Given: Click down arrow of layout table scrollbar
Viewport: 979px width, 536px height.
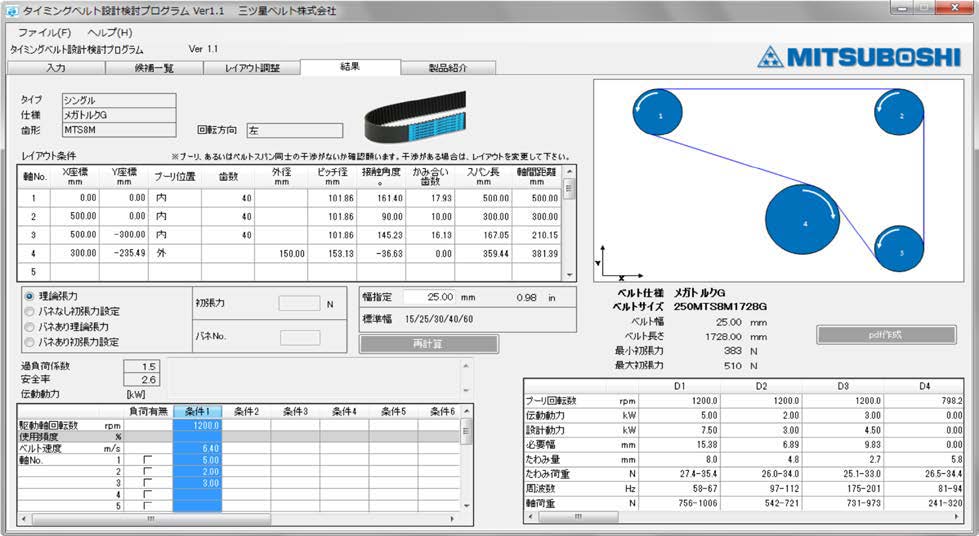Looking at the screenshot, I should click(x=569, y=275).
